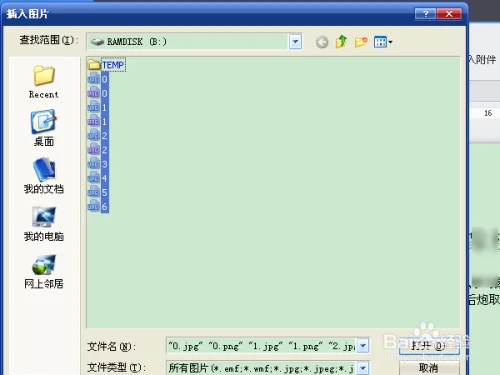Select the image file named 6
Viewport: 500px width, 375px height.
coord(98,207)
